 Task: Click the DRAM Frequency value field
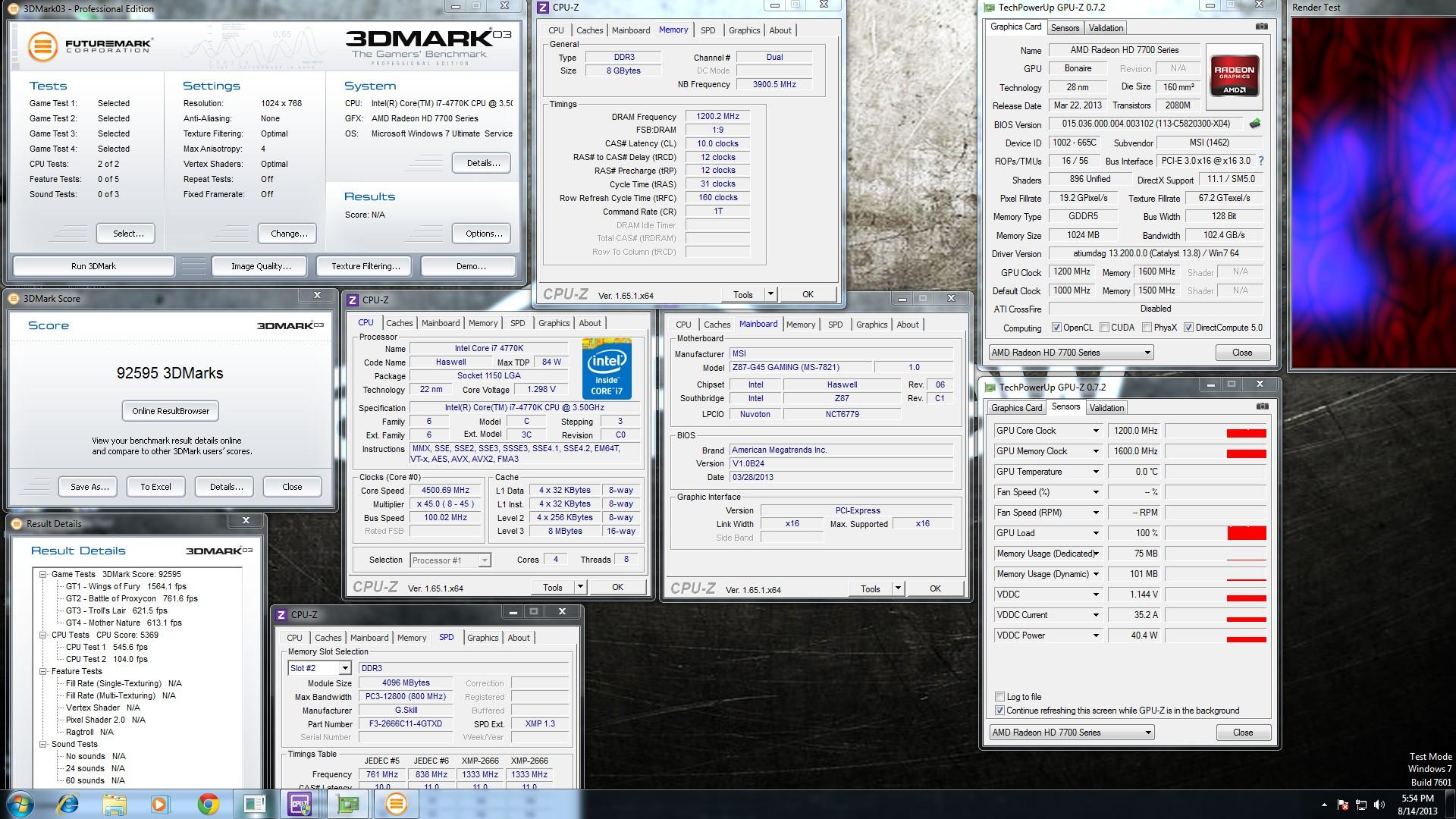(x=717, y=116)
